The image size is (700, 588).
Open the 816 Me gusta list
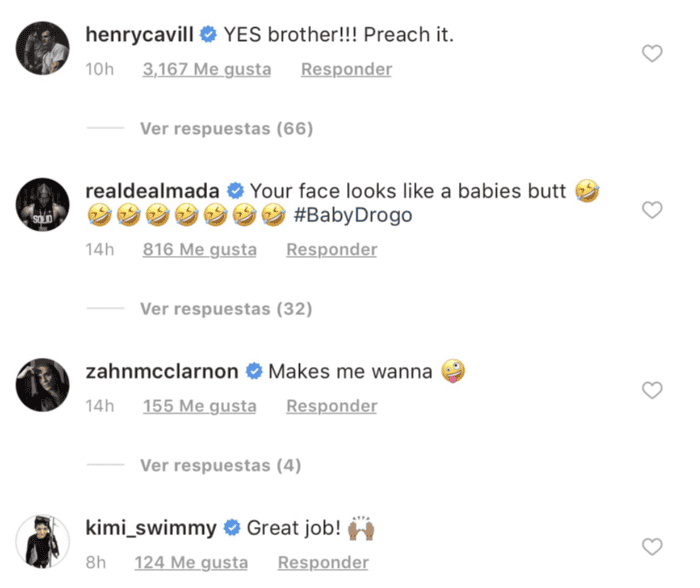199,249
